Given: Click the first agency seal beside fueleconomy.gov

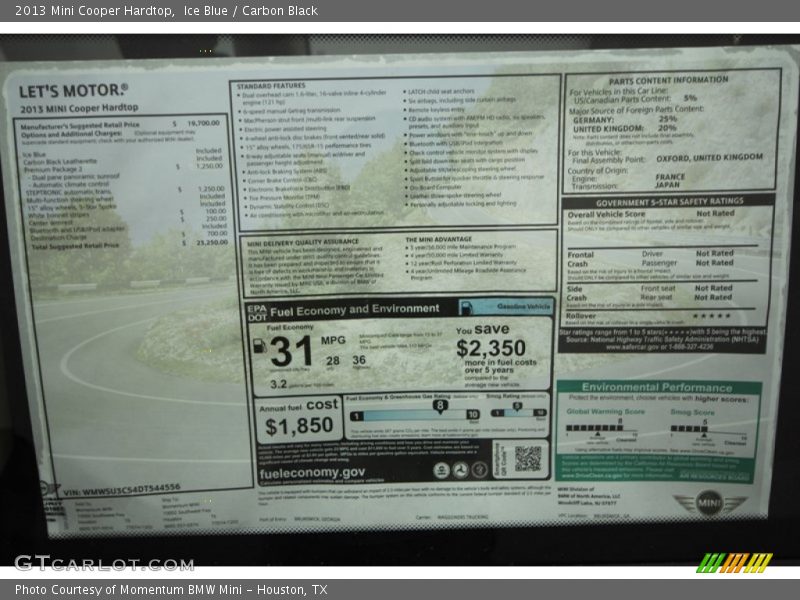Looking at the screenshot, I should pyautogui.click(x=441, y=470).
